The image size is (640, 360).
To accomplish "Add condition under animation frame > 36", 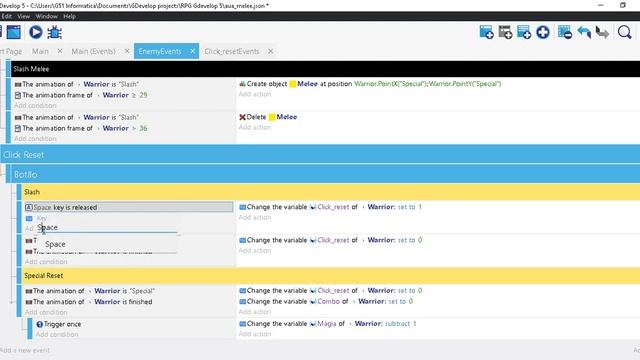I will click(35, 139).
